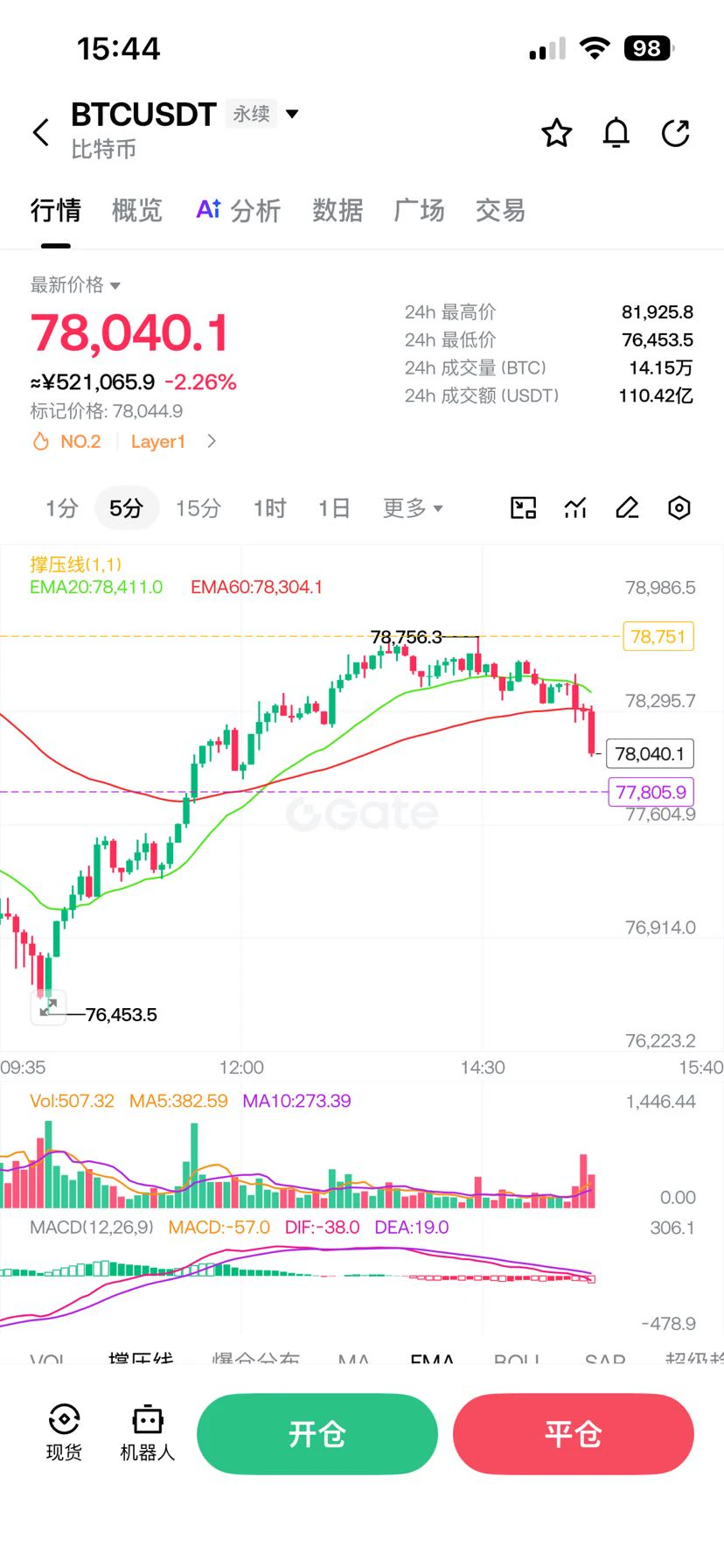Tap the MACD(12,26,9) indicator label
Viewport: 724px width, 1568px height.
(92, 1228)
